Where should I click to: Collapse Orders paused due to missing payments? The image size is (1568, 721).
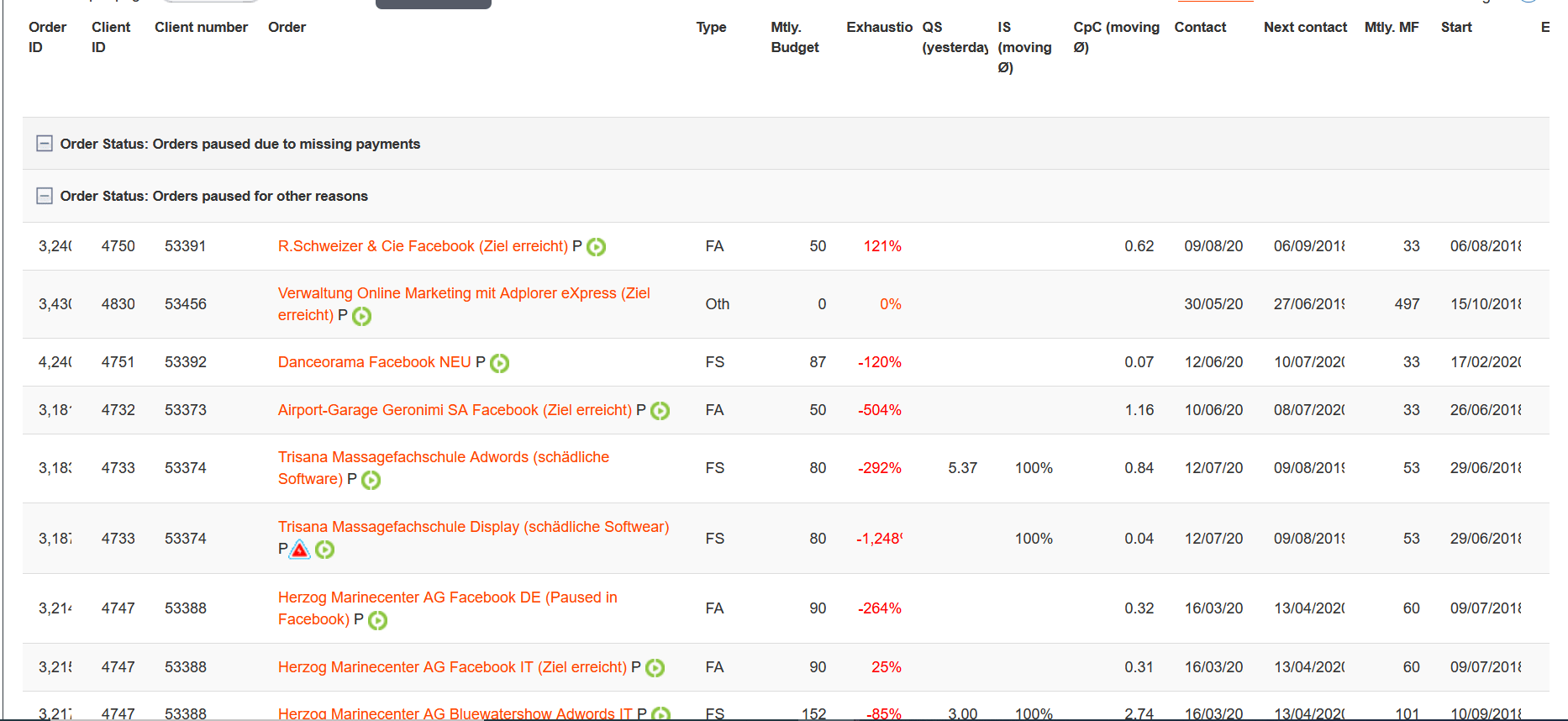tap(45, 144)
